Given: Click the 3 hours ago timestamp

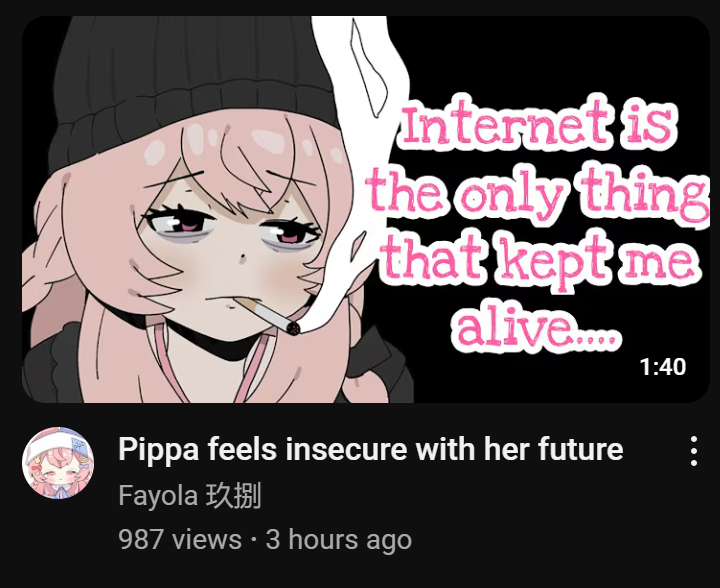Looking at the screenshot, I should pyautogui.click(x=338, y=539).
